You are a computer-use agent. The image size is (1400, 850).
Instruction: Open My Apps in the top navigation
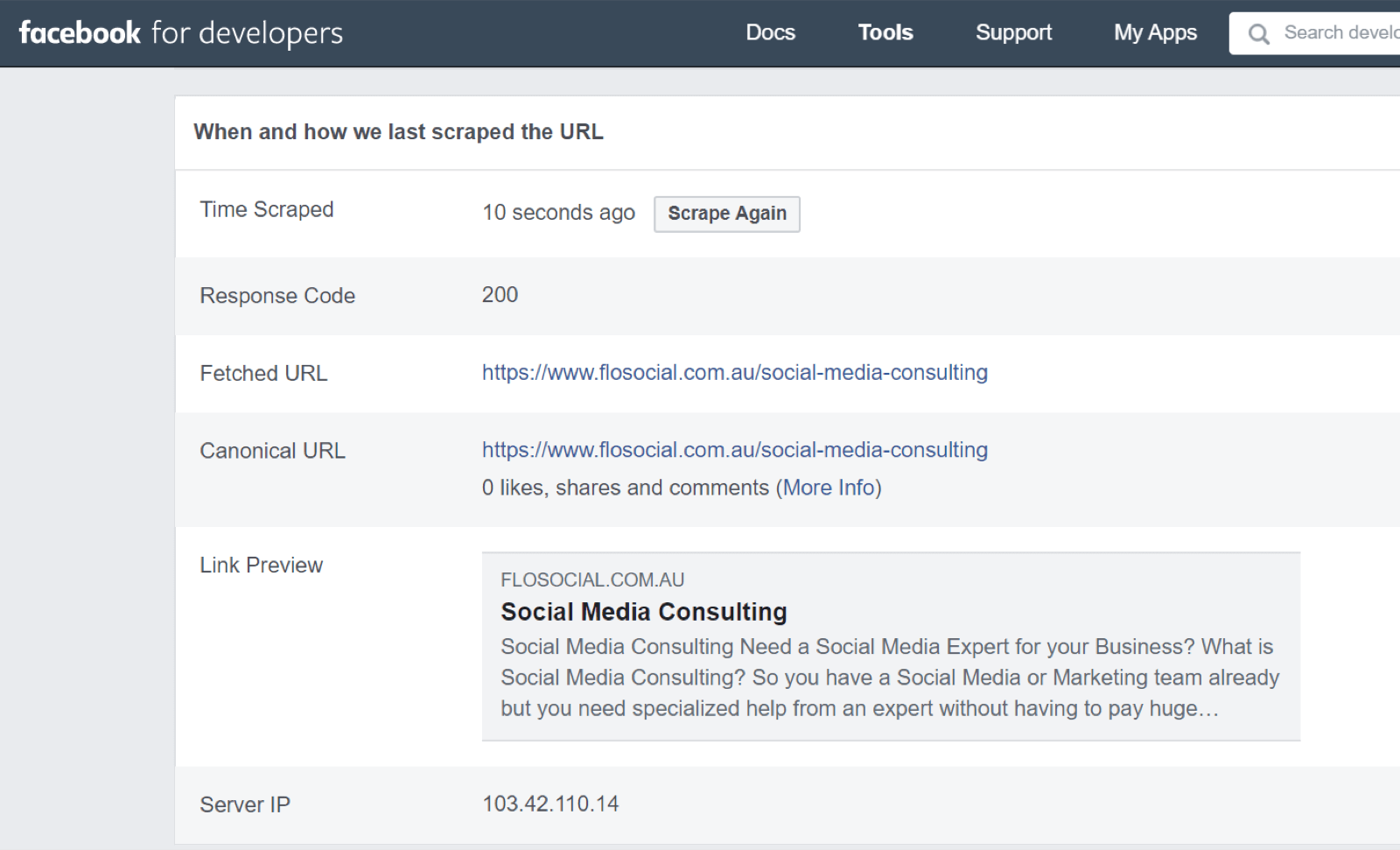(x=1154, y=33)
